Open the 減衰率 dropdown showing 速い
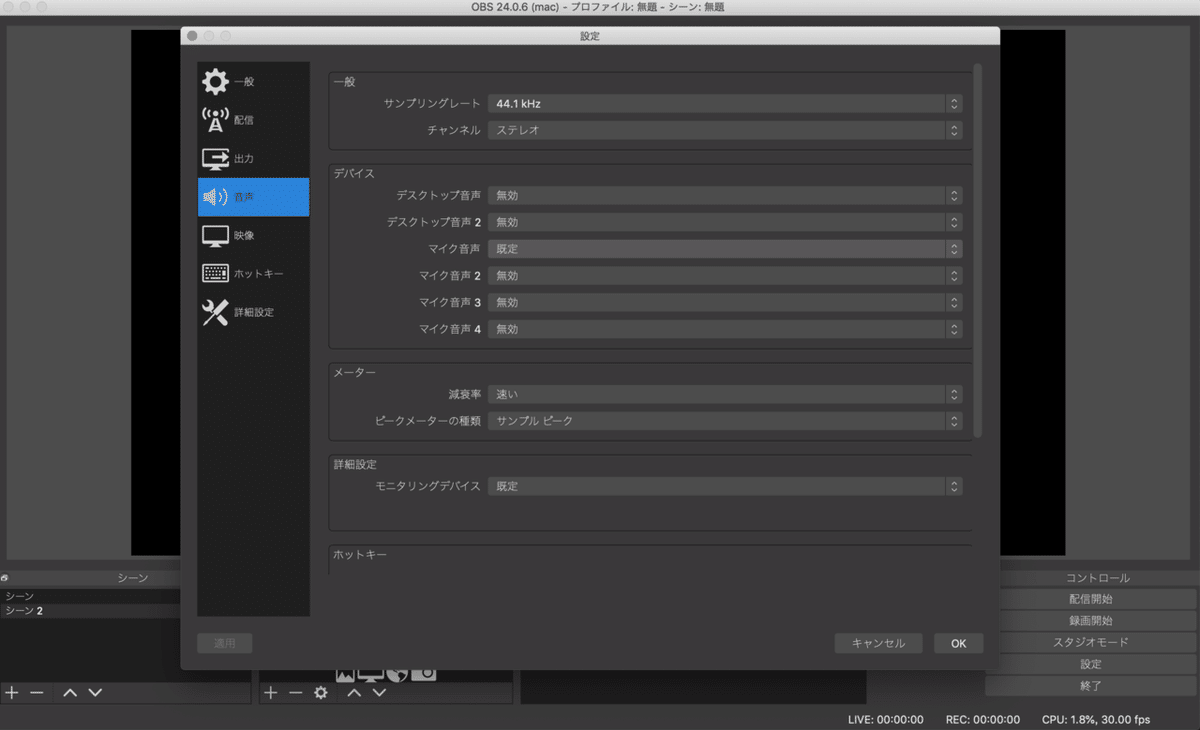The width and height of the screenshot is (1200, 730). (x=725, y=394)
